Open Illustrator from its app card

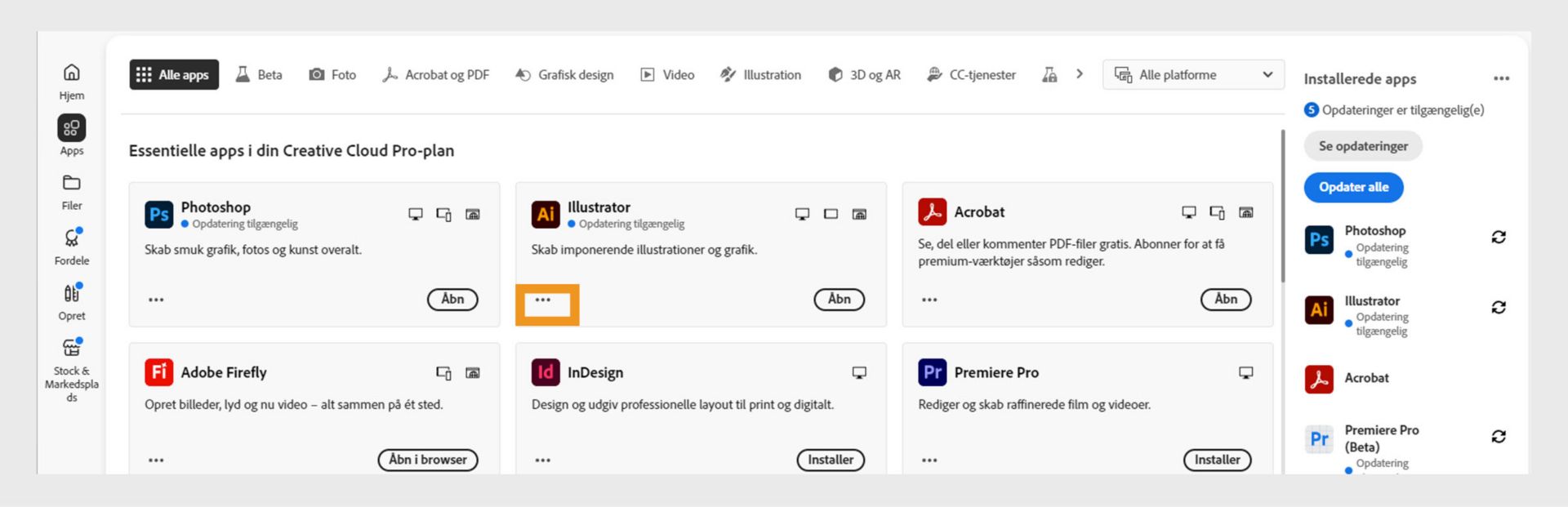(840, 299)
